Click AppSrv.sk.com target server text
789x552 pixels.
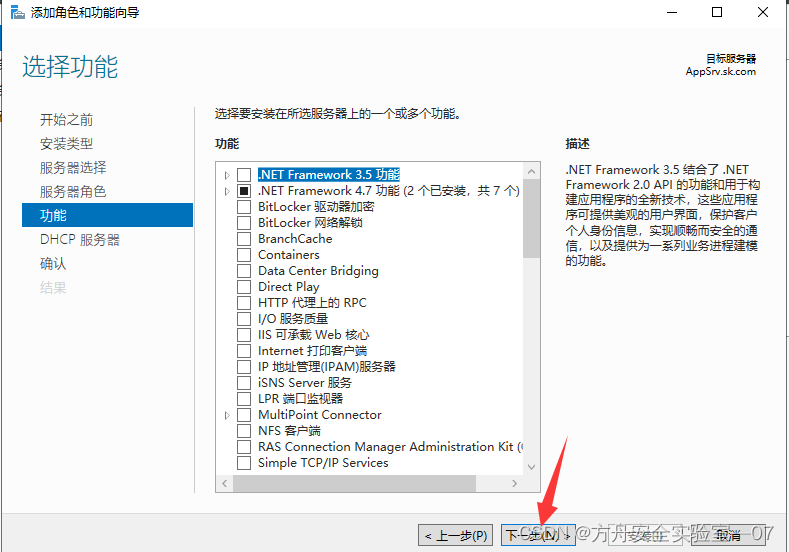point(721,71)
